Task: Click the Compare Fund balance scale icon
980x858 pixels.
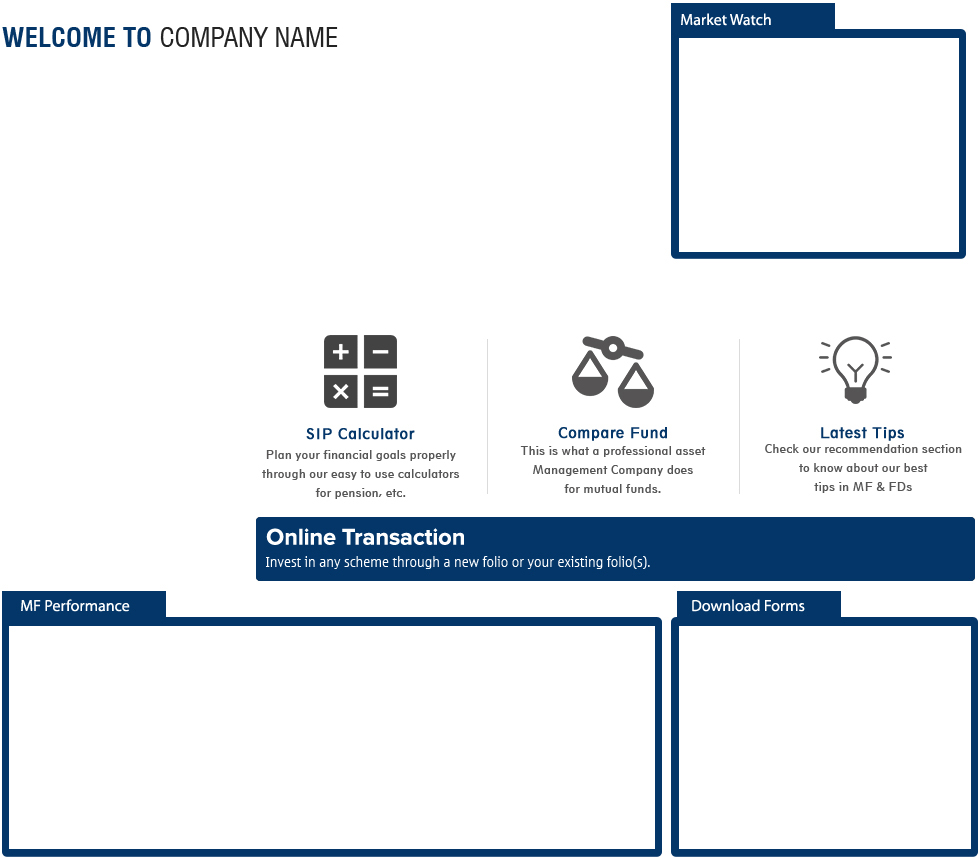Action: 612,371
